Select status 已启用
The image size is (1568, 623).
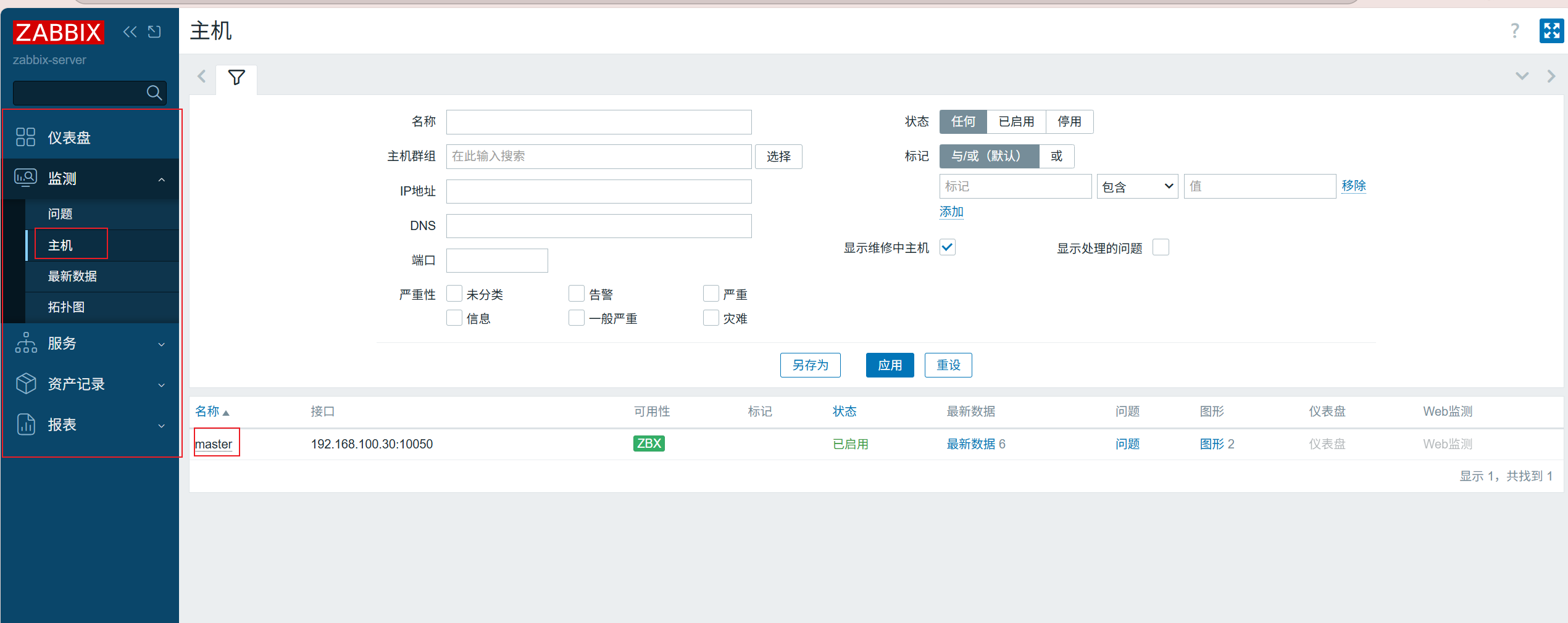coord(1016,122)
